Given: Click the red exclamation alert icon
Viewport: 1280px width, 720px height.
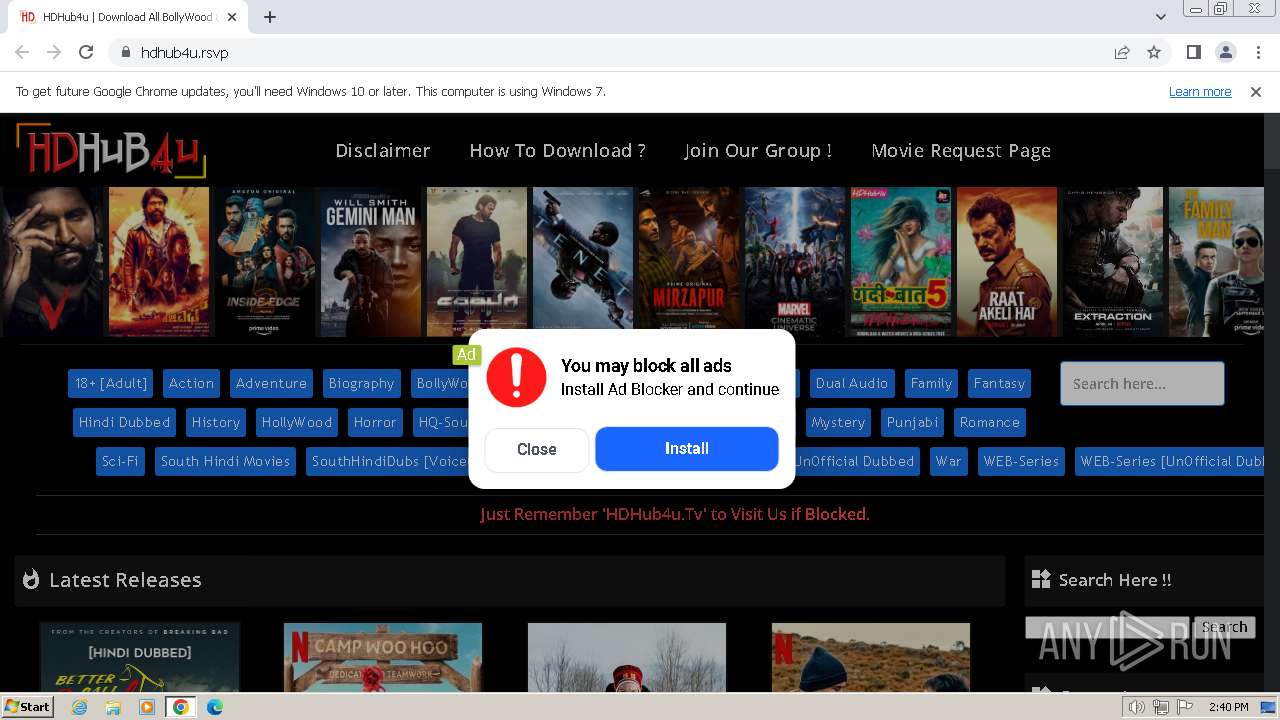Looking at the screenshot, I should click(516, 377).
